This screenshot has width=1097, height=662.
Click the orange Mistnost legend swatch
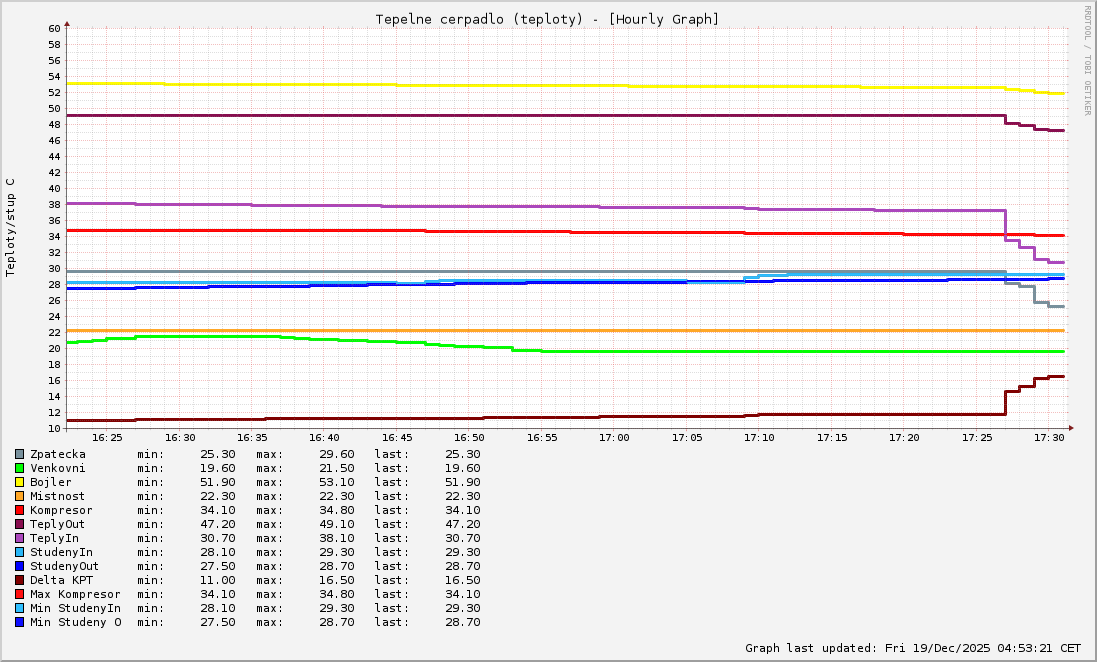19,496
